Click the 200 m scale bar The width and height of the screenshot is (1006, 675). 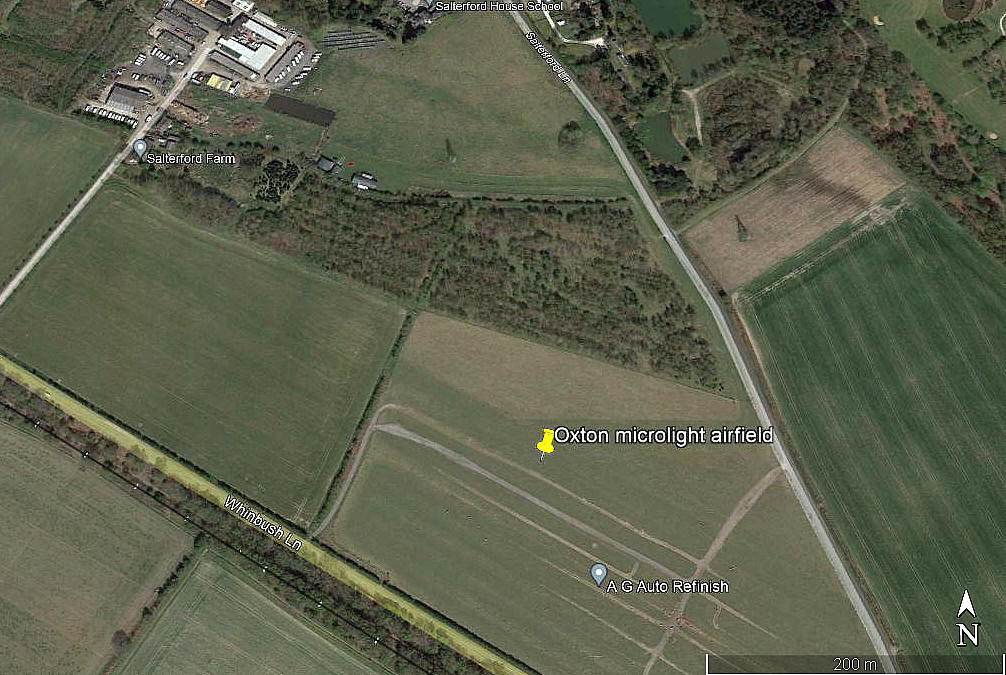coord(855,664)
